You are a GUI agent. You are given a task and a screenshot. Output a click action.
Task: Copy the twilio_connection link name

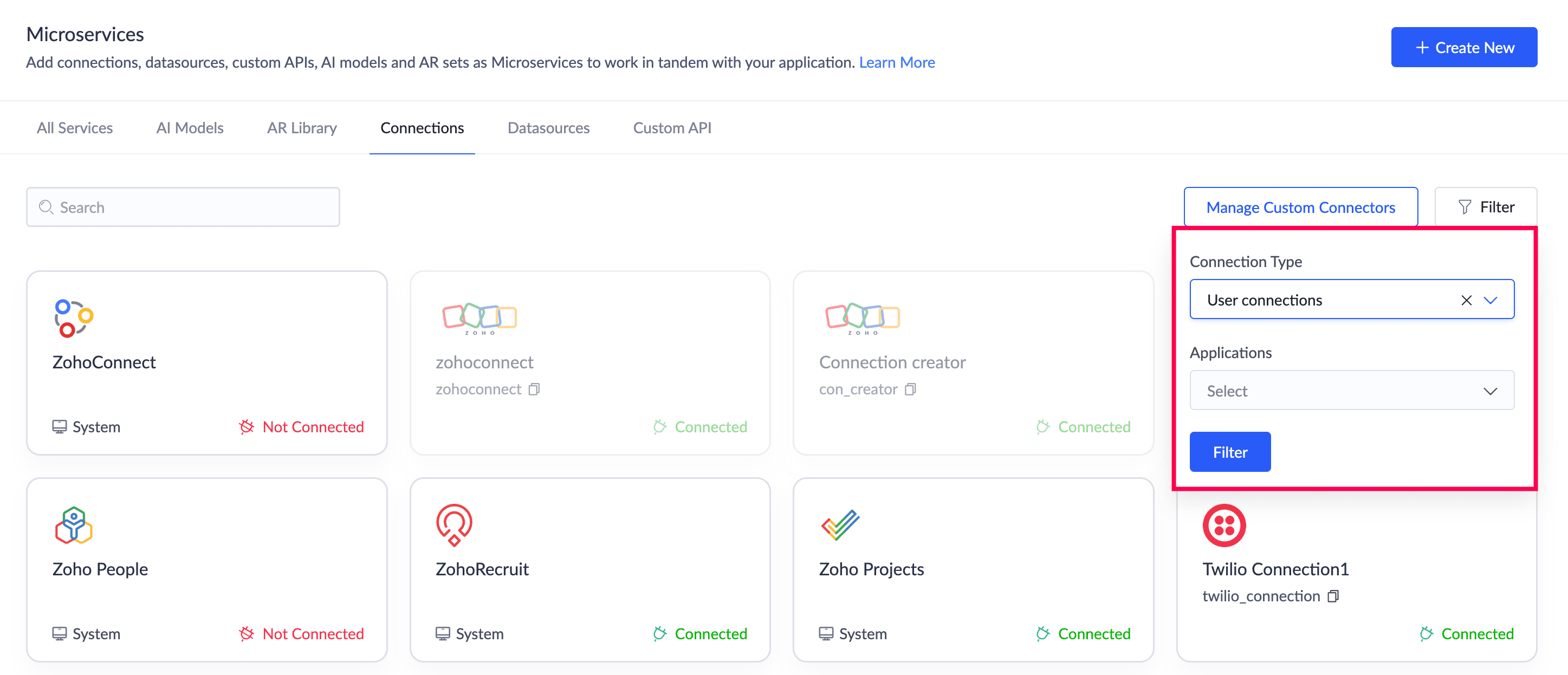(1333, 596)
